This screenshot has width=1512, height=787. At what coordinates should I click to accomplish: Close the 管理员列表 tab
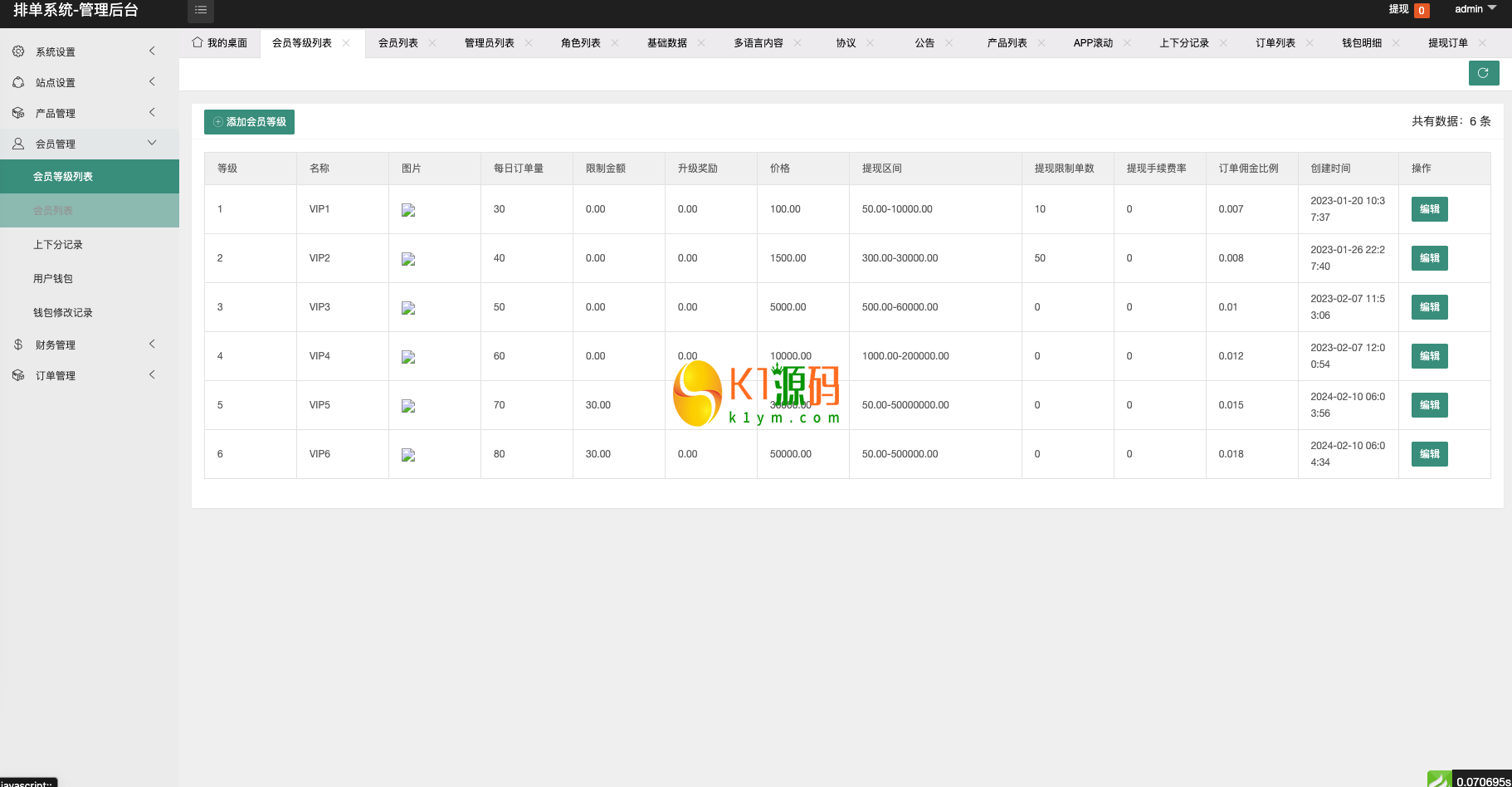(529, 43)
